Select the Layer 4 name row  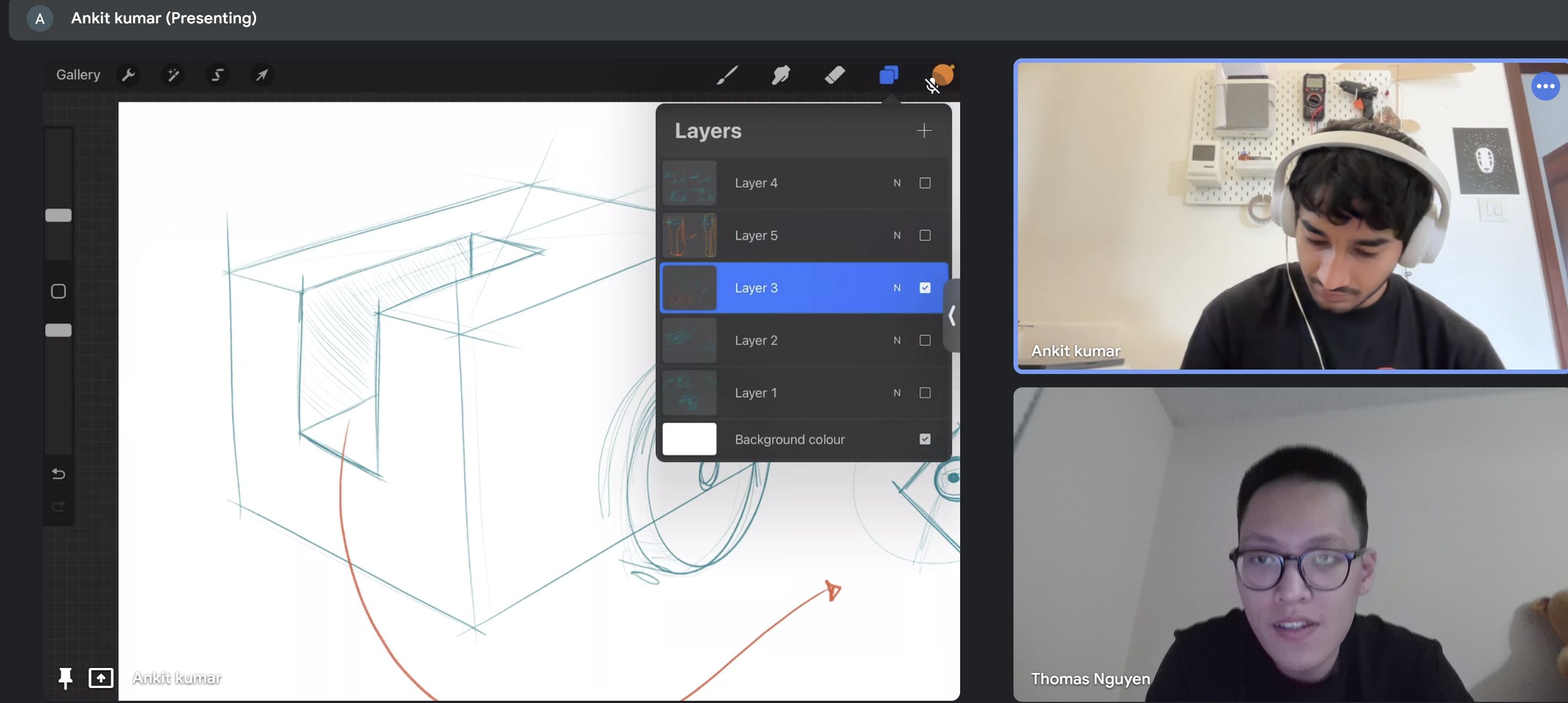click(x=804, y=183)
